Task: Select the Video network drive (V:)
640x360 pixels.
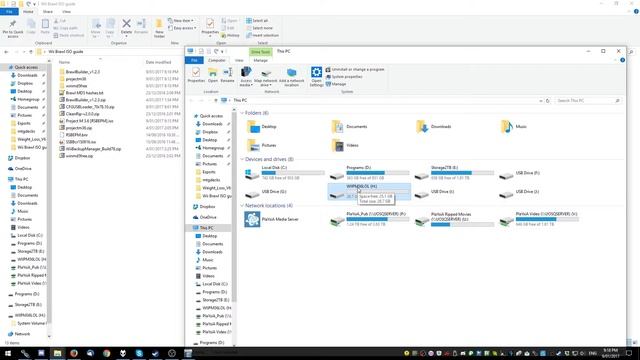Action: (x=538, y=219)
